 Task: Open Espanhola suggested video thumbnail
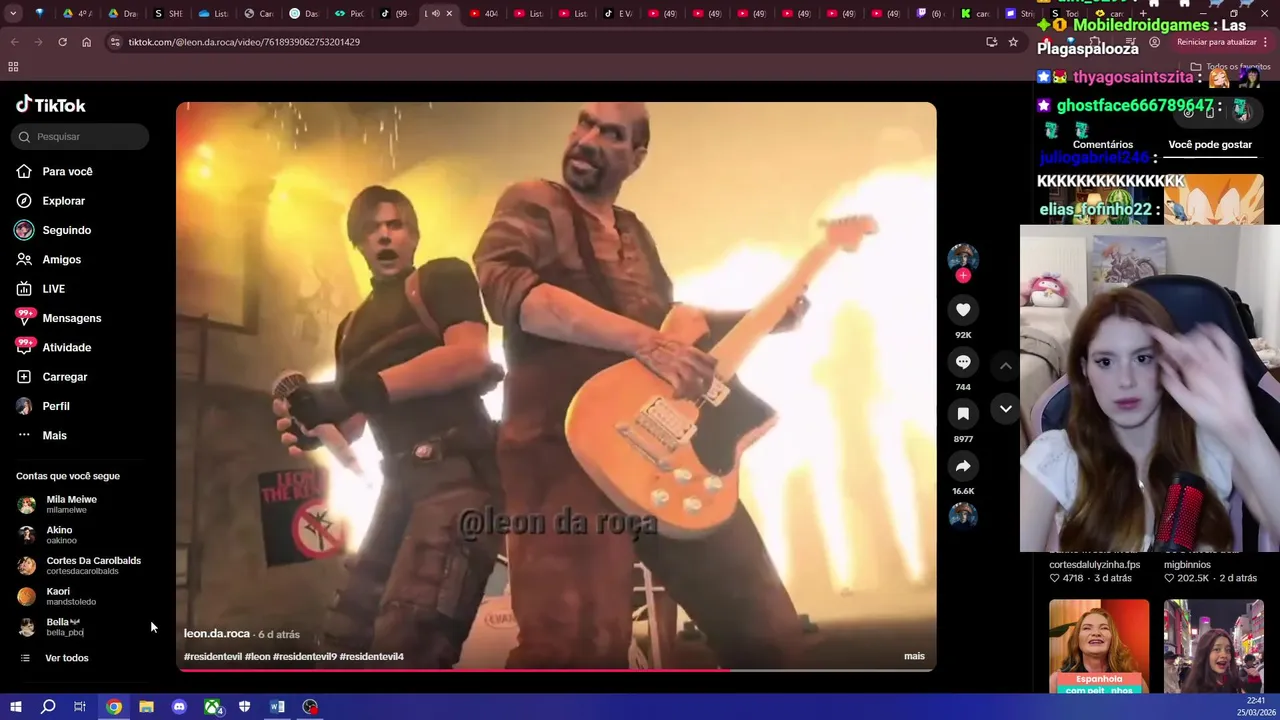coord(1099,646)
